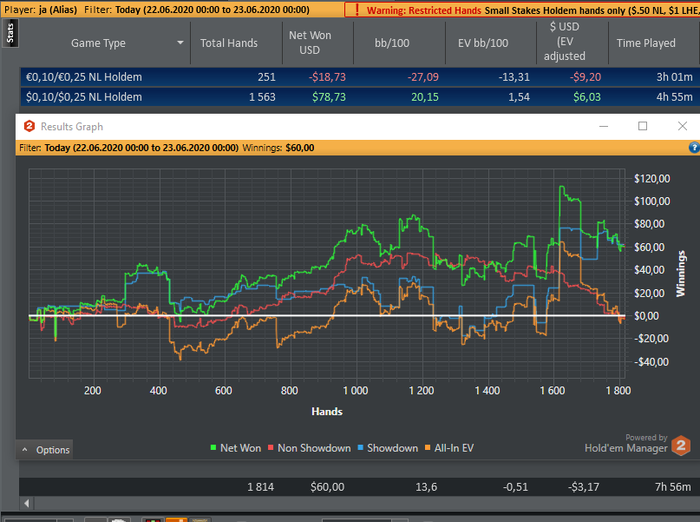
Task: Click the 1 563 total hands cell
Action: click(x=262, y=97)
